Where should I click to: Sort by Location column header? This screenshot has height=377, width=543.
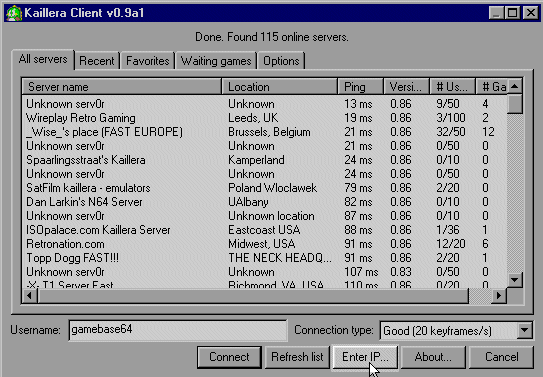click(x=279, y=87)
